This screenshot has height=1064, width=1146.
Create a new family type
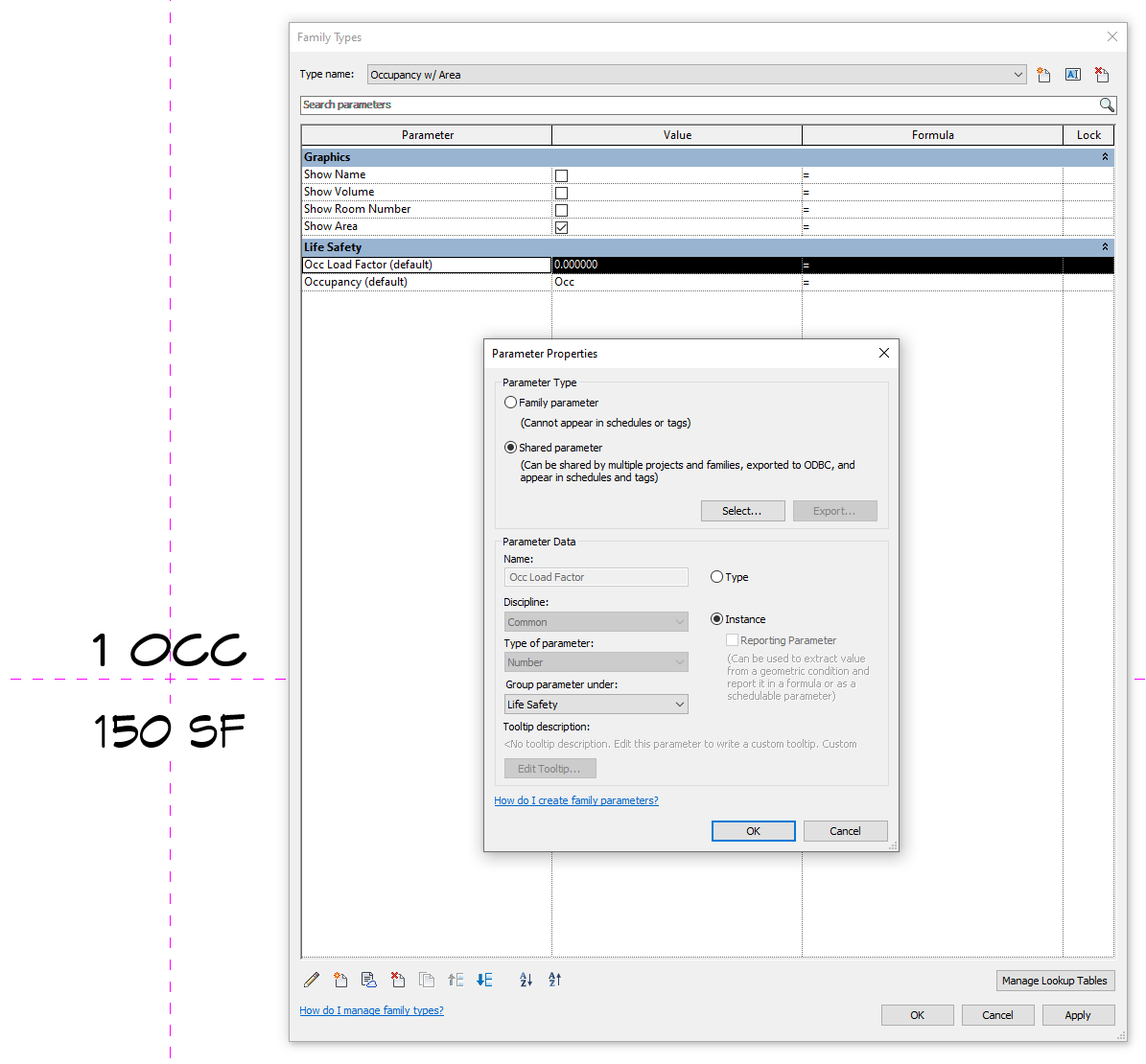pyautogui.click(x=1043, y=74)
